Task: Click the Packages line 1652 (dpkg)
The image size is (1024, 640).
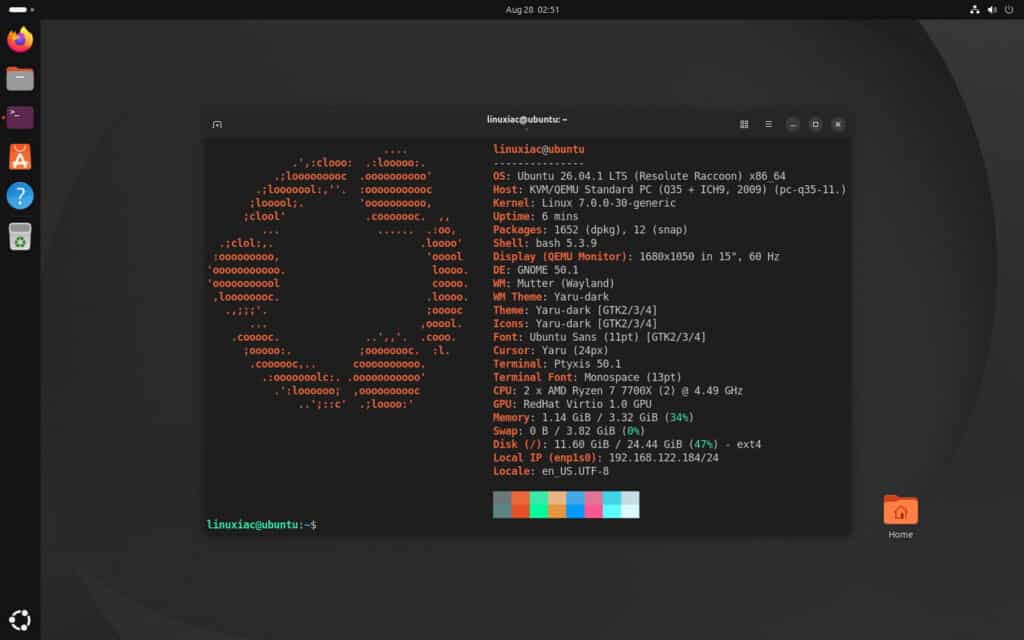Action: point(590,230)
